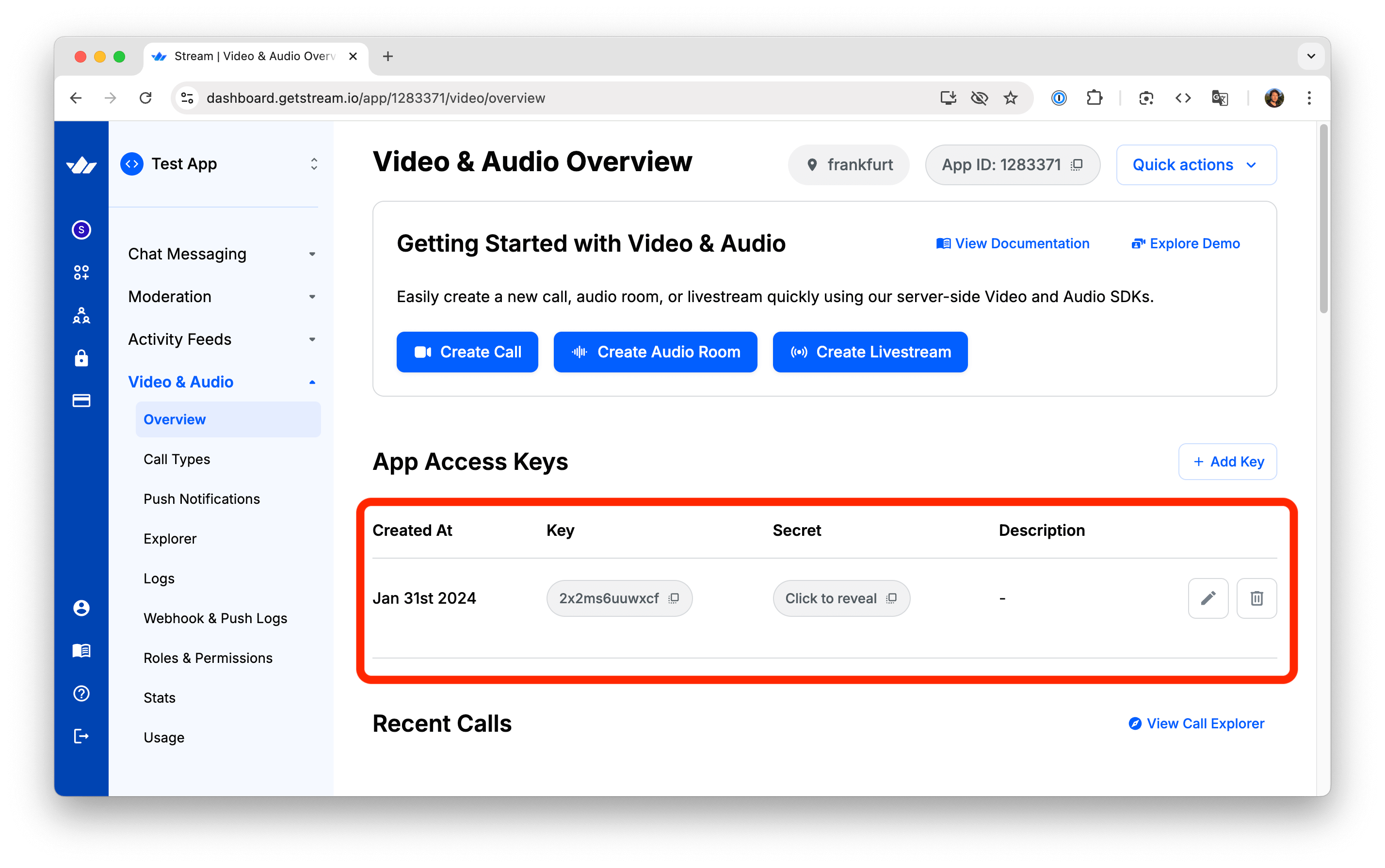Click the logout icon in sidebar

click(81, 736)
